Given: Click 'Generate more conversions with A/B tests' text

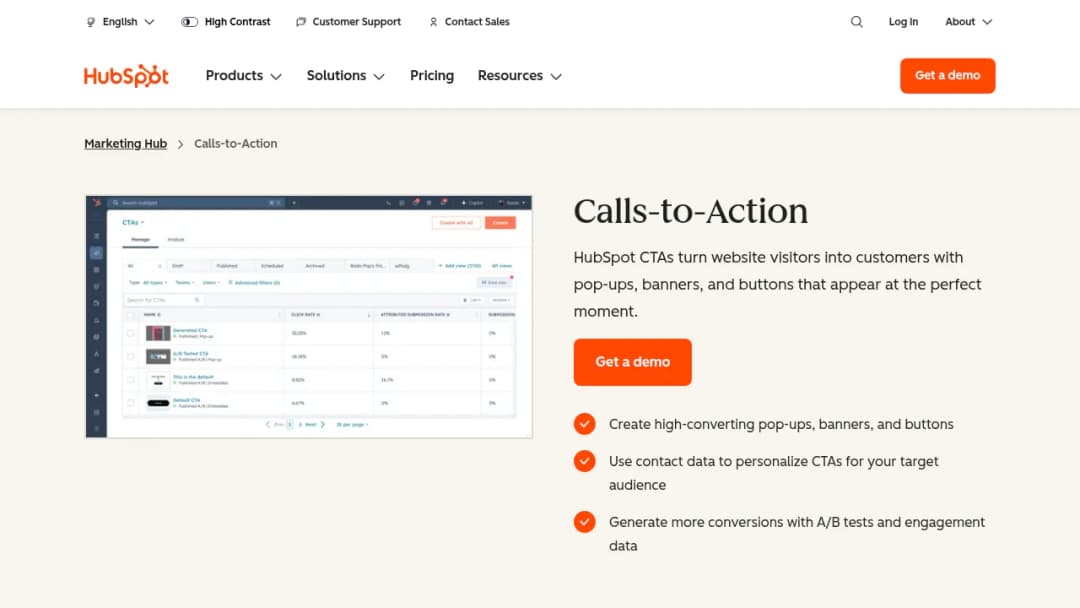Looking at the screenshot, I should [797, 534].
